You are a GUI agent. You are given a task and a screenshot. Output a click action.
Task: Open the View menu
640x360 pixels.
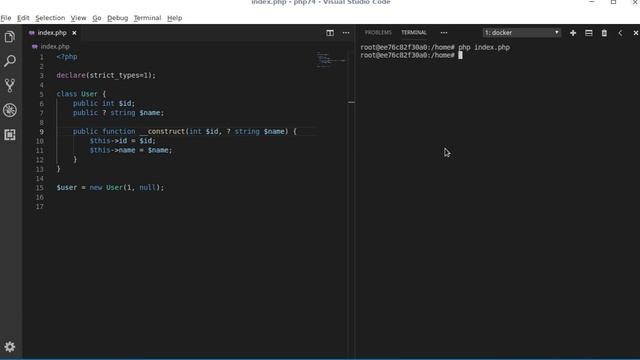point(78,18)
